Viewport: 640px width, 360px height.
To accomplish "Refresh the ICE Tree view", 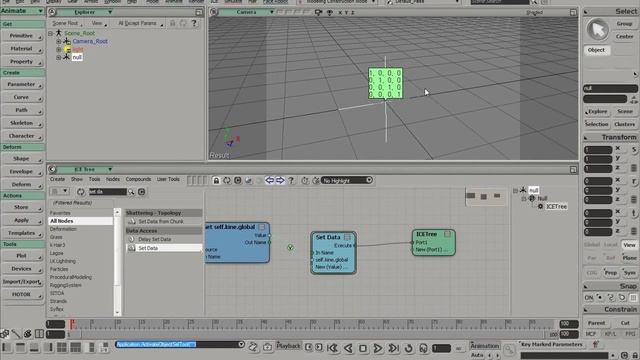I will pos(227,180).
